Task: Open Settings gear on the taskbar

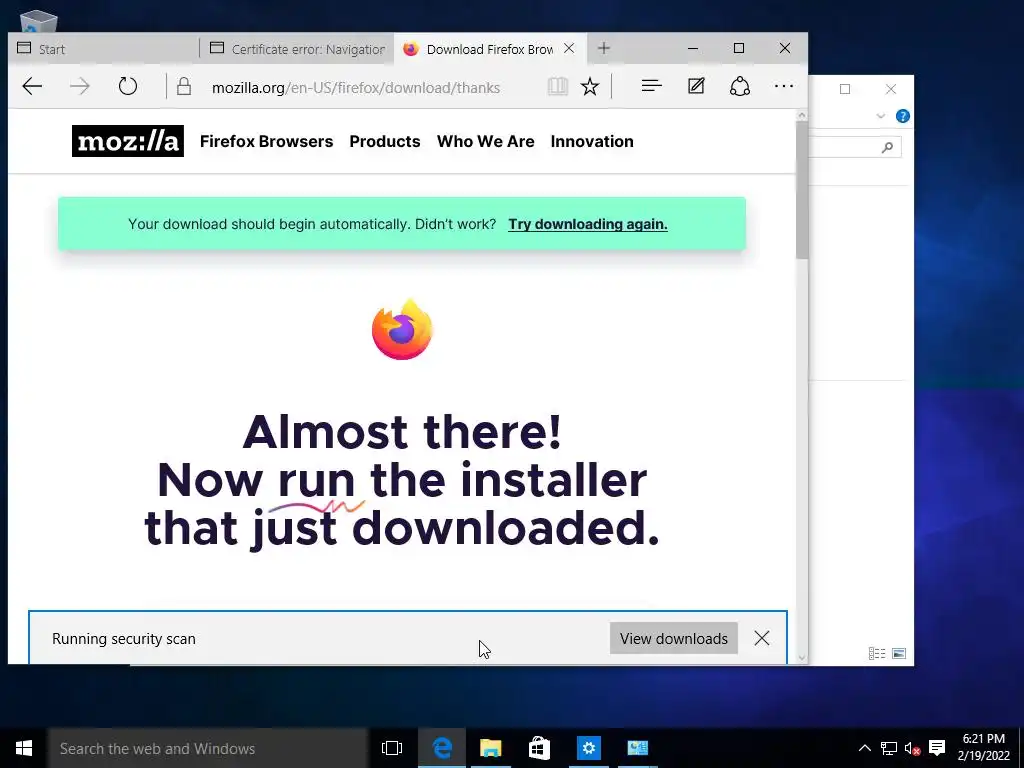Action: (588, 748)
